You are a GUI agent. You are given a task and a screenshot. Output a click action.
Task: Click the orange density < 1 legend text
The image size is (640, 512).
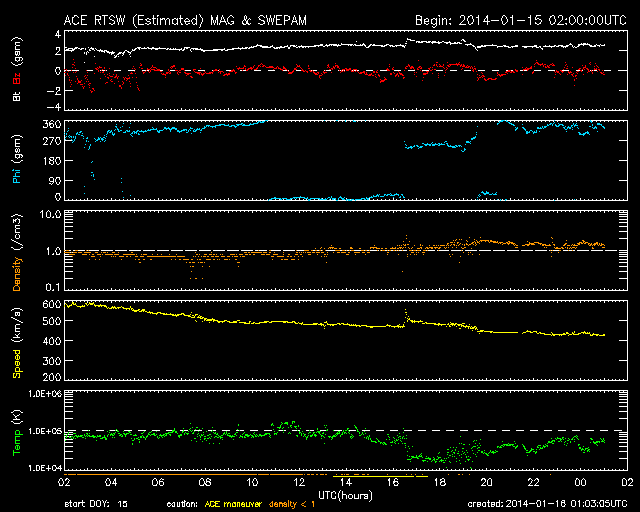coord(302,503)
